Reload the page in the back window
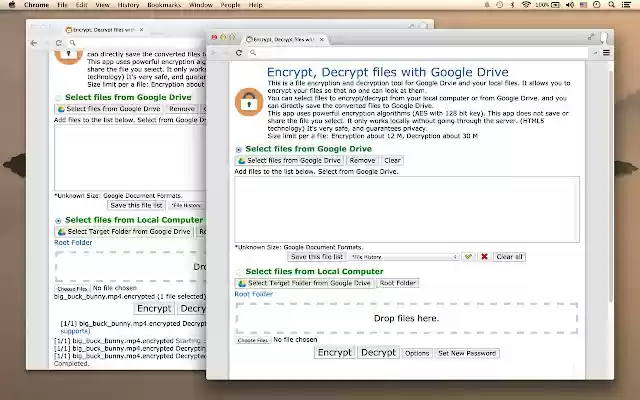 pyautogui.click(x=59, y=43)
